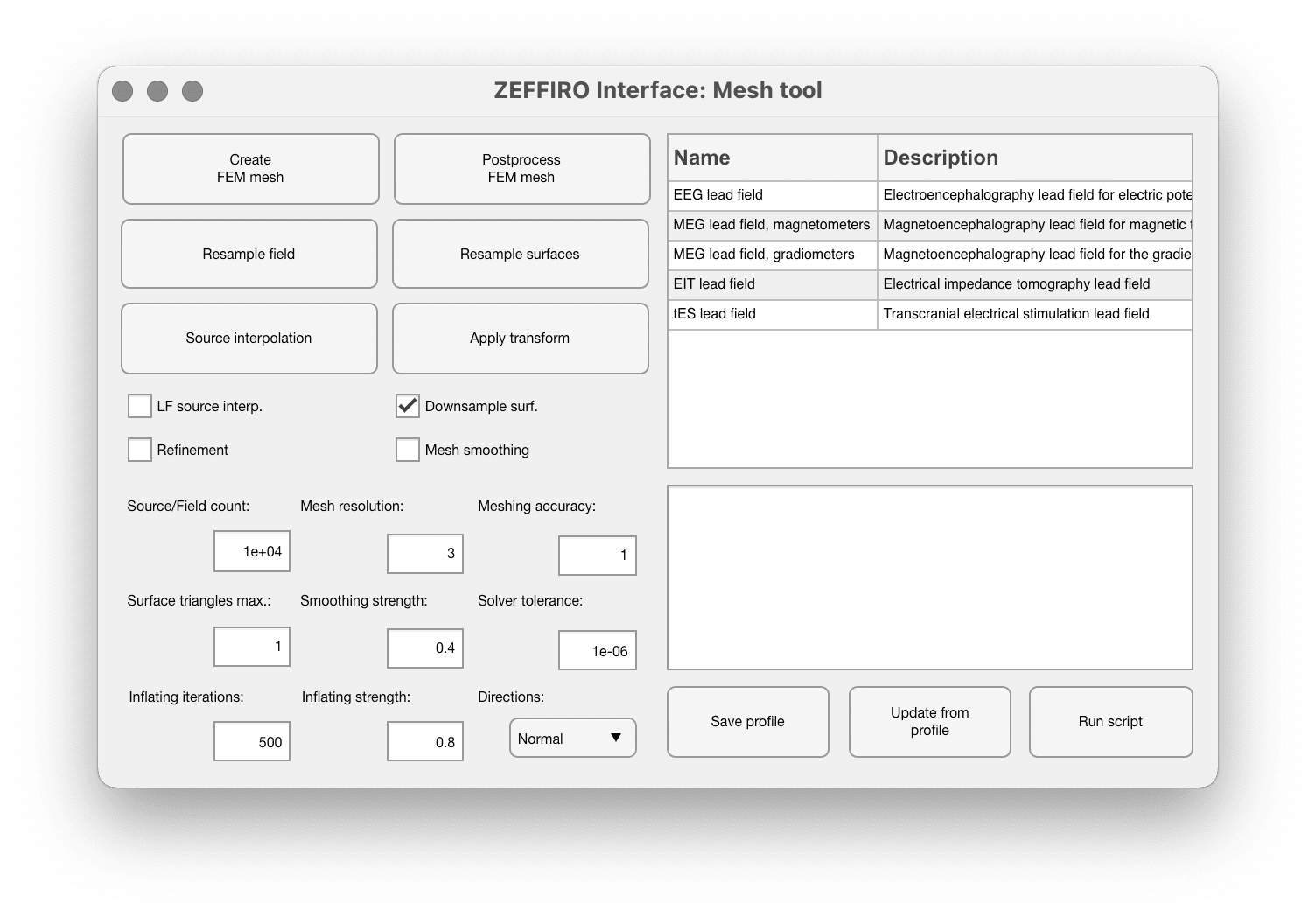Screen dimensions: 1316x917
Task: Click Update from profile button
Action: (x=930, y=722)
